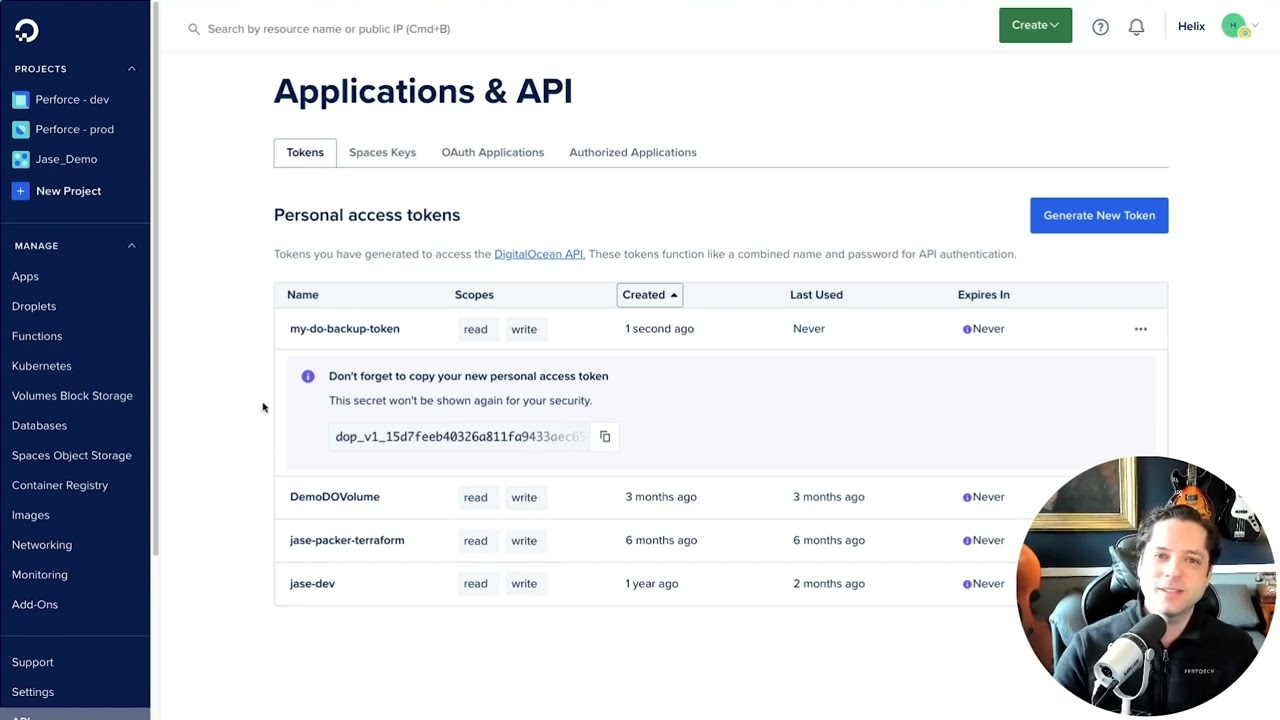Image resolution: width=1280 pixels, height=720 pixels.
Task: Click the Expires In info icon for jase-dev
Action: 967,584
